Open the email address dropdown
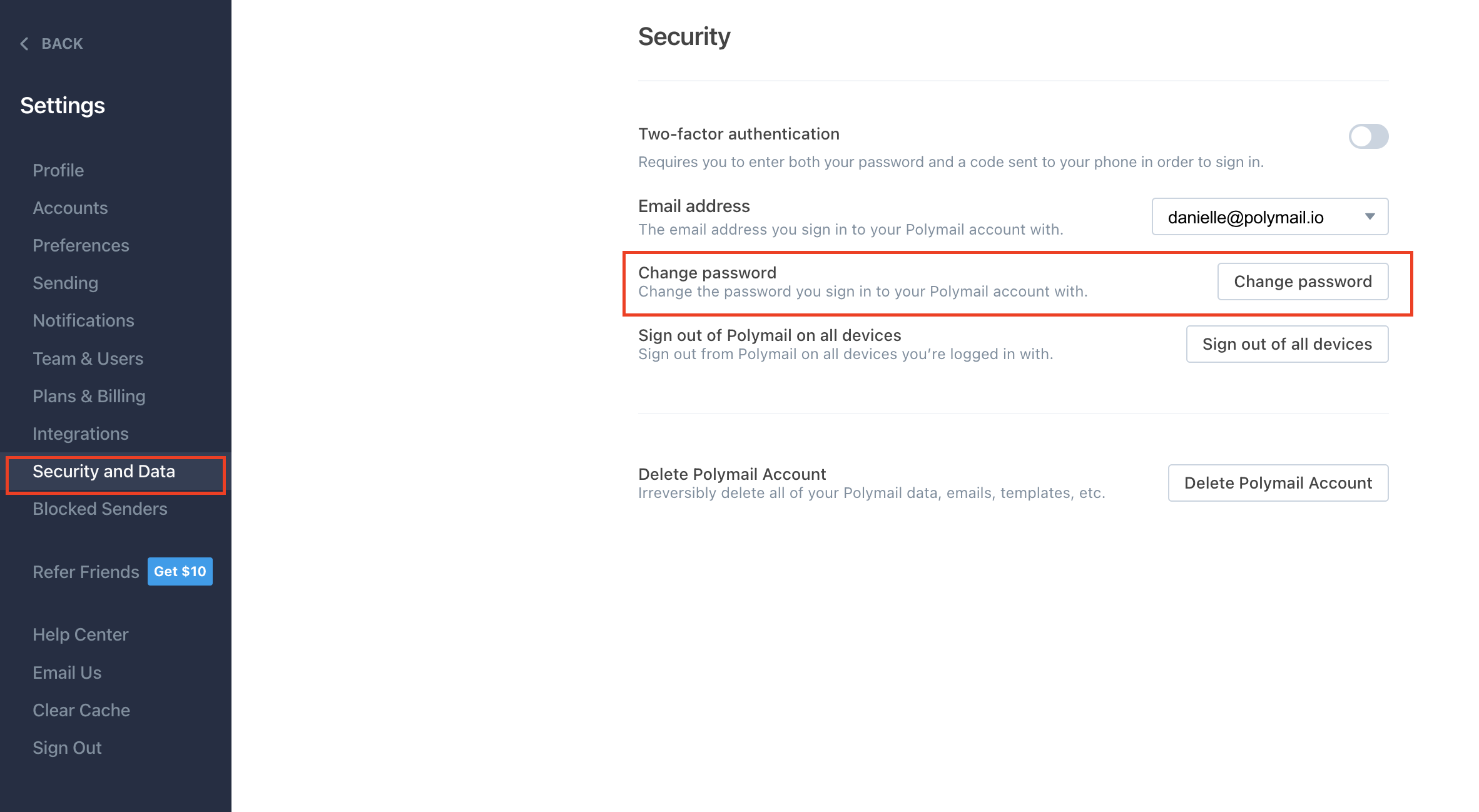This screenshot has width=1479, height=812. pos(1269,217)
